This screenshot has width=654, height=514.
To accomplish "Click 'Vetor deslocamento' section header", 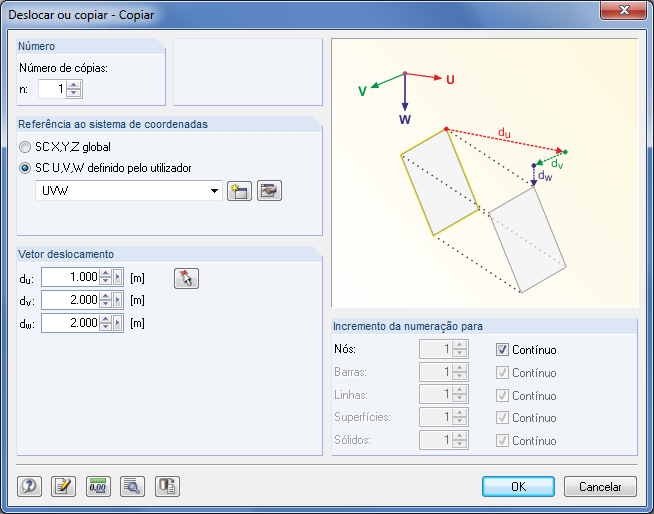I will pos(66,254).
